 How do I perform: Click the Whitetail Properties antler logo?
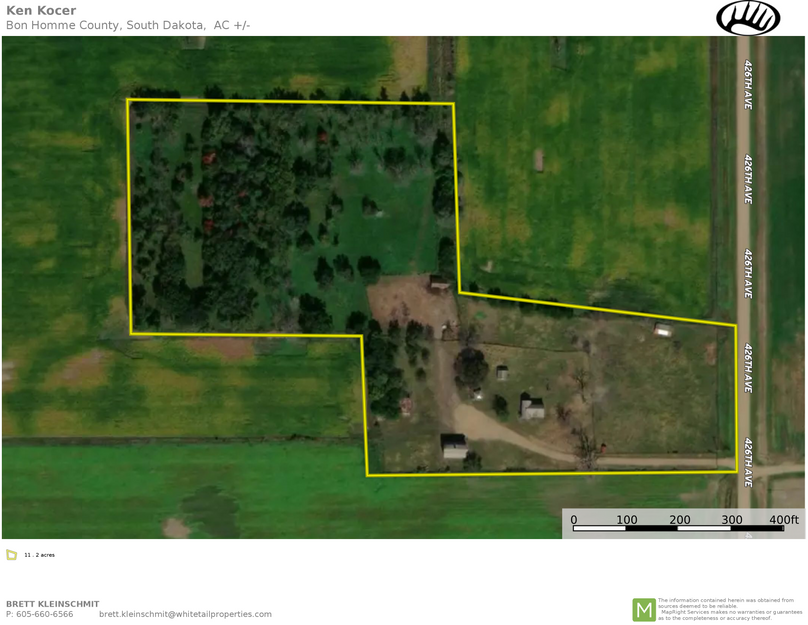pos(749,18)
